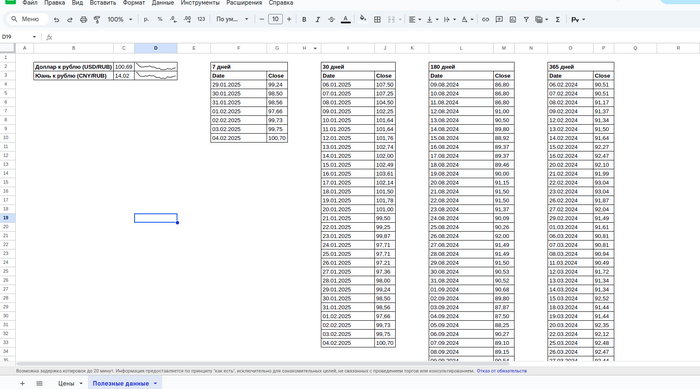Open the zoom 100% dropdown

coord(120,20)
